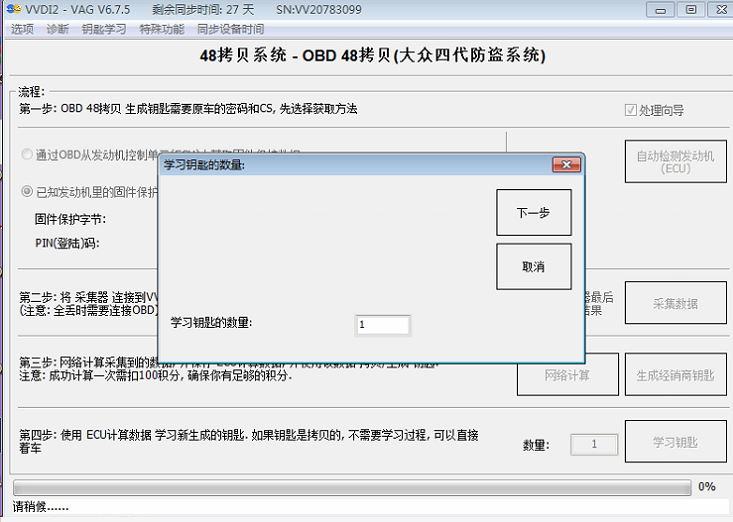Click the 自动检测发动机(ECU) button
733x522 pixels.
coord(675,162)
